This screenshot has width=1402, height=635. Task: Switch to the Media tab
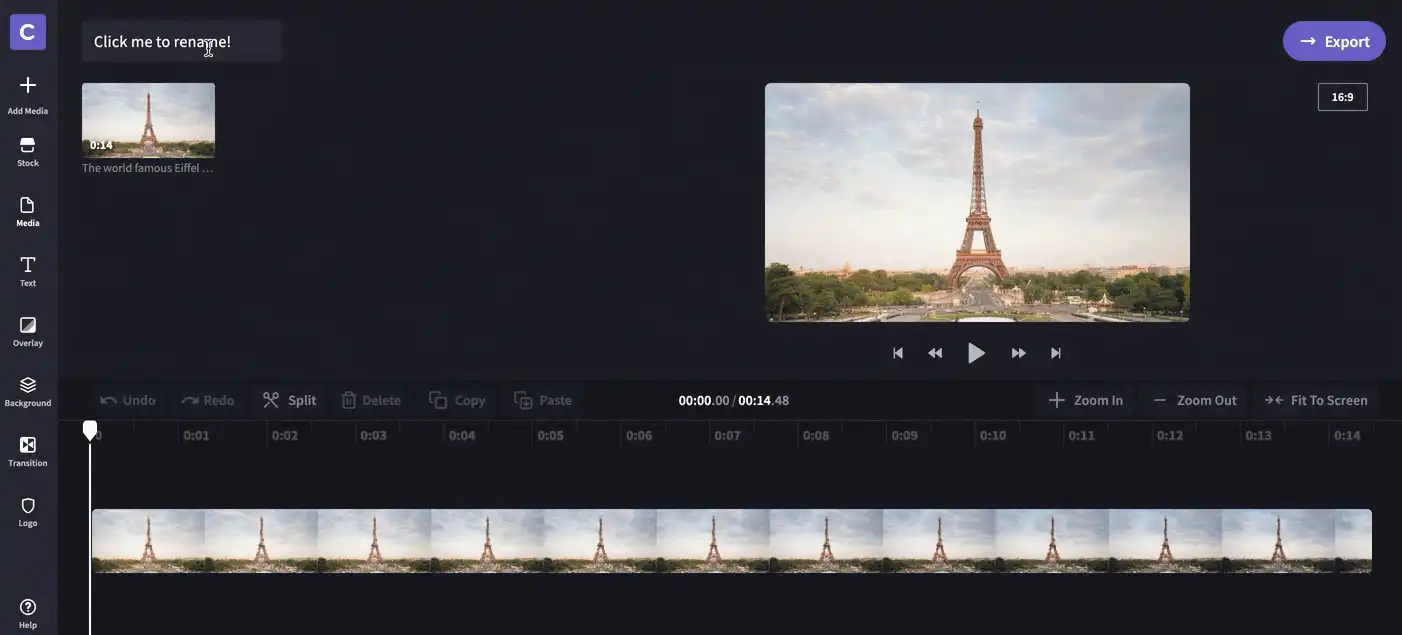tap(28, 211)
